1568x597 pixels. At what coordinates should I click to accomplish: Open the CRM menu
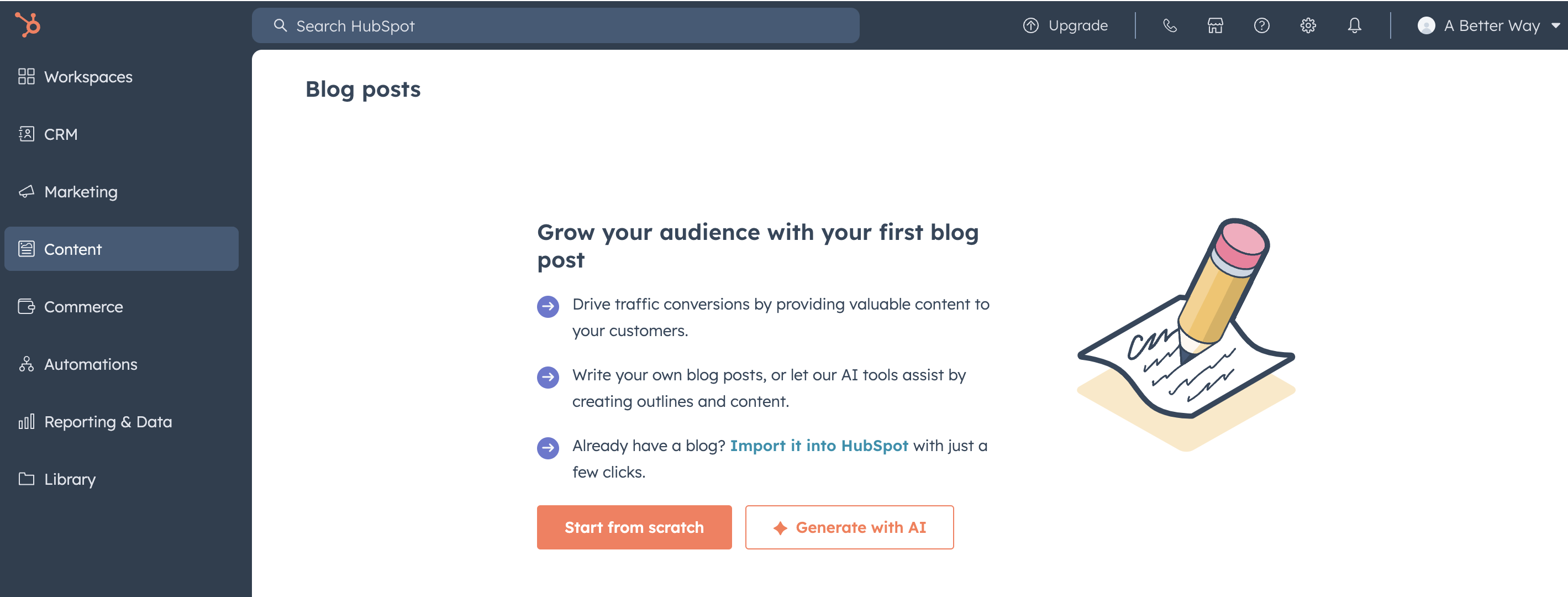click(61, 134)
